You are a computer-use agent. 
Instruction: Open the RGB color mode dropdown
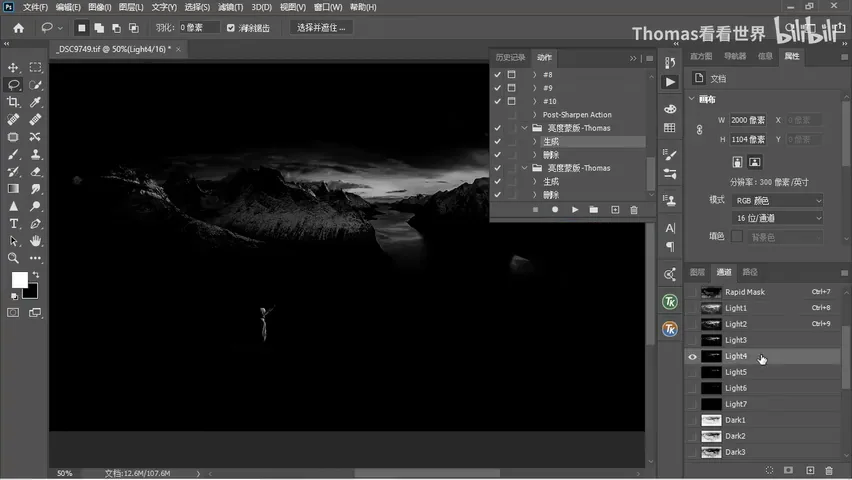(x=778, y=201)
